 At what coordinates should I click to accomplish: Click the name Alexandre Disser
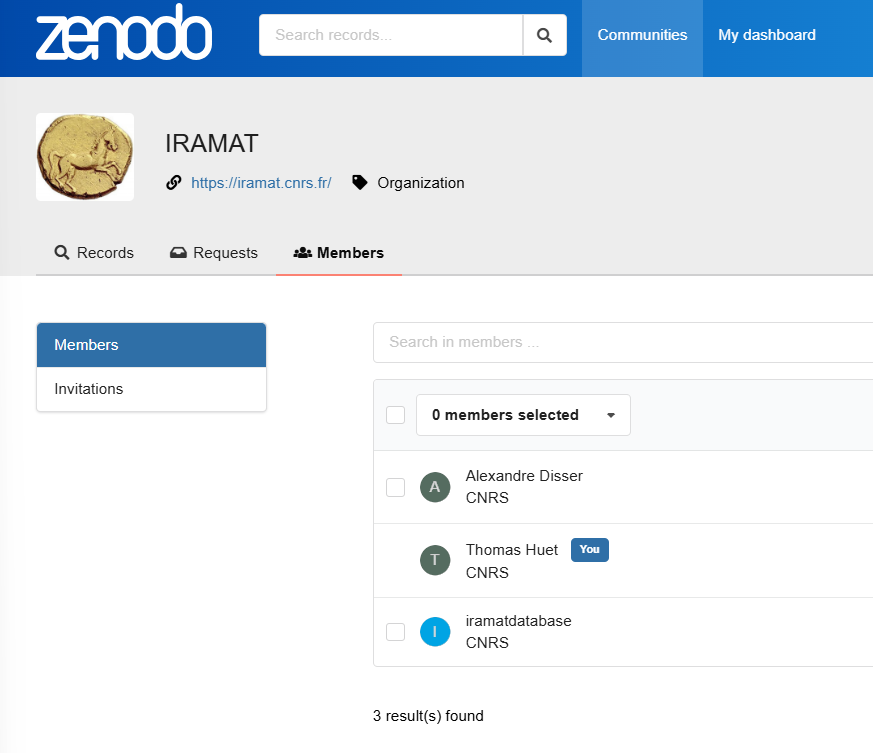524,476
